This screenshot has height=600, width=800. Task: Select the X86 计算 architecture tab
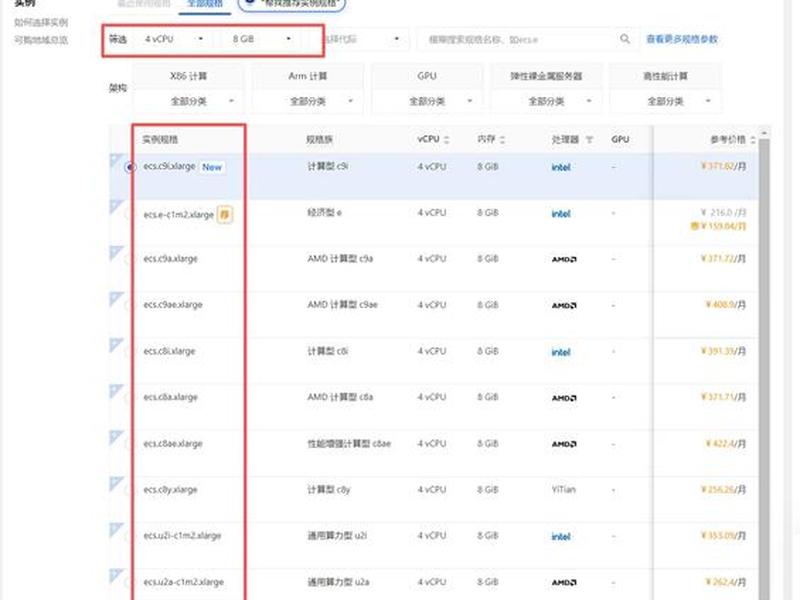[x=188, y=76]
